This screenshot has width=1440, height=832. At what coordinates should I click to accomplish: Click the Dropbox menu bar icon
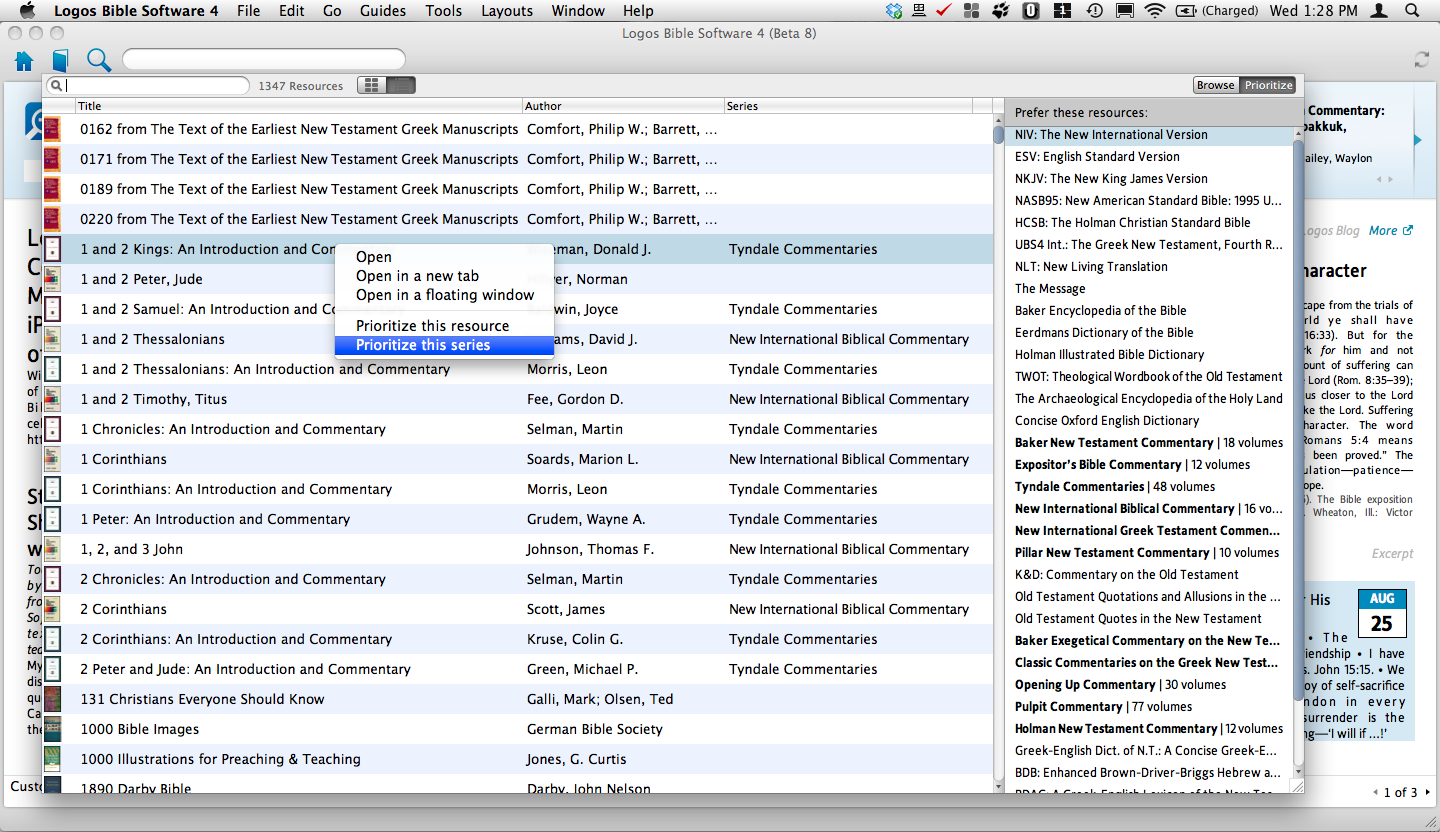click(894, 11)
